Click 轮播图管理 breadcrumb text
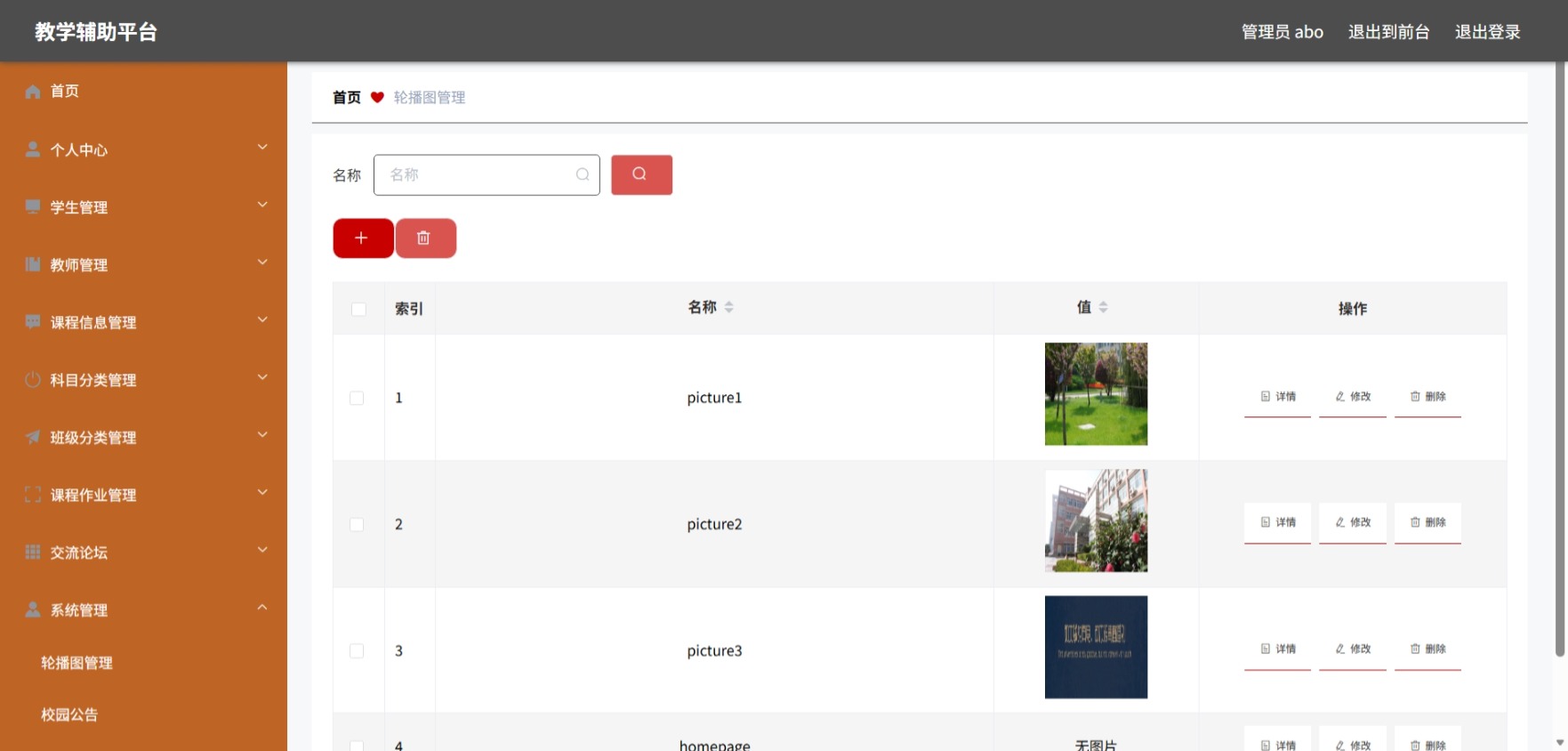 (430, 98)
